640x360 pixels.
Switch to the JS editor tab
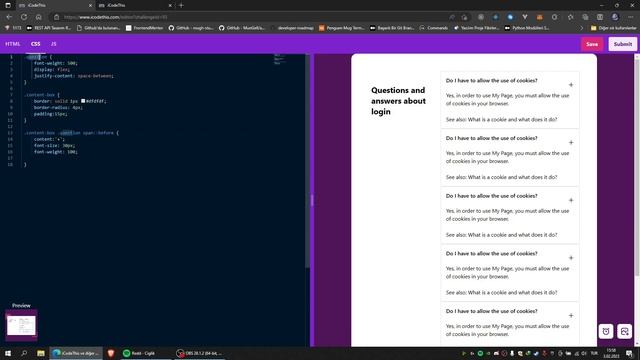[x=53, y=44]
